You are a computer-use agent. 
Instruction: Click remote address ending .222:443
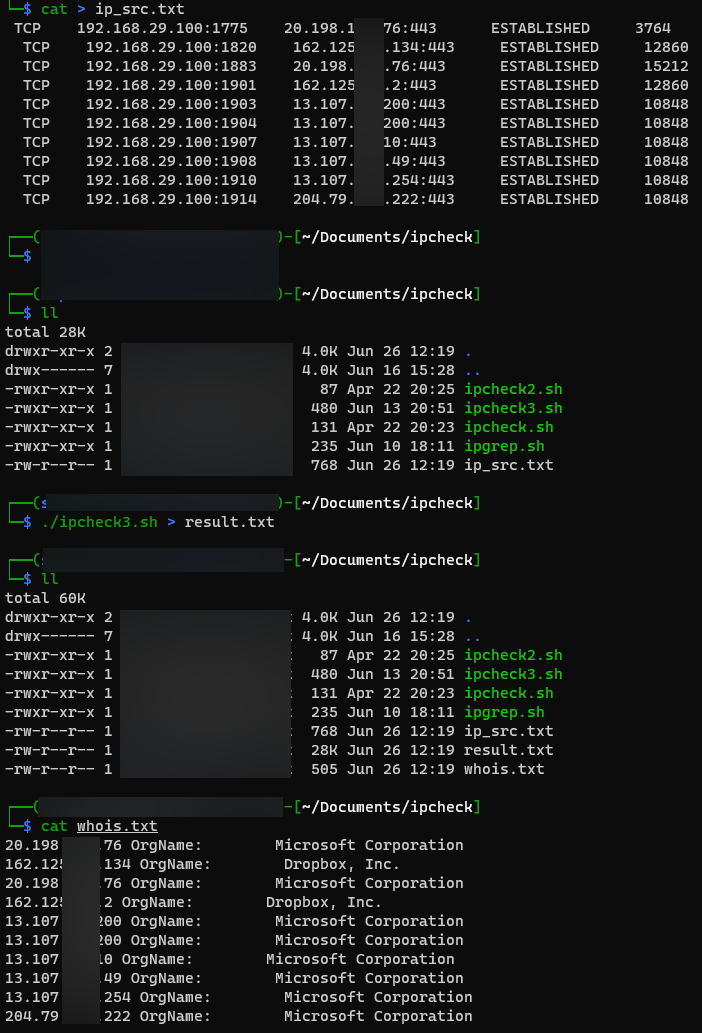[x=374, y=200]
